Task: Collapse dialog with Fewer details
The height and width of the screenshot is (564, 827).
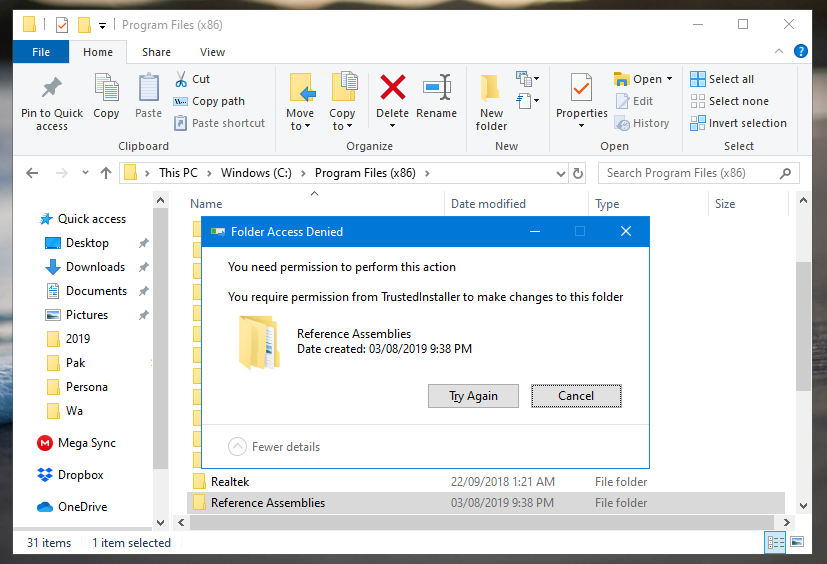Action: coord(274,447)
